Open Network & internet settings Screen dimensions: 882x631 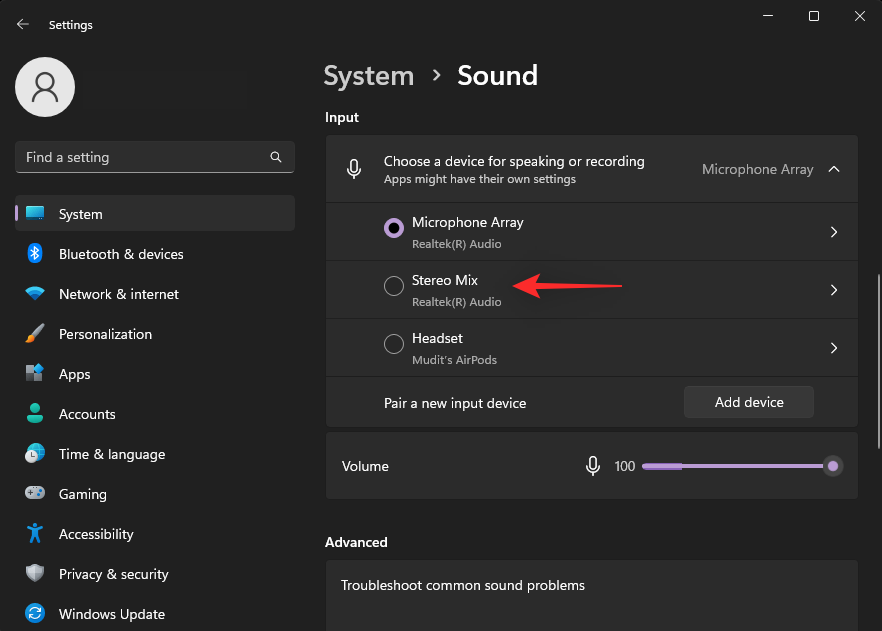pos(118,294)
